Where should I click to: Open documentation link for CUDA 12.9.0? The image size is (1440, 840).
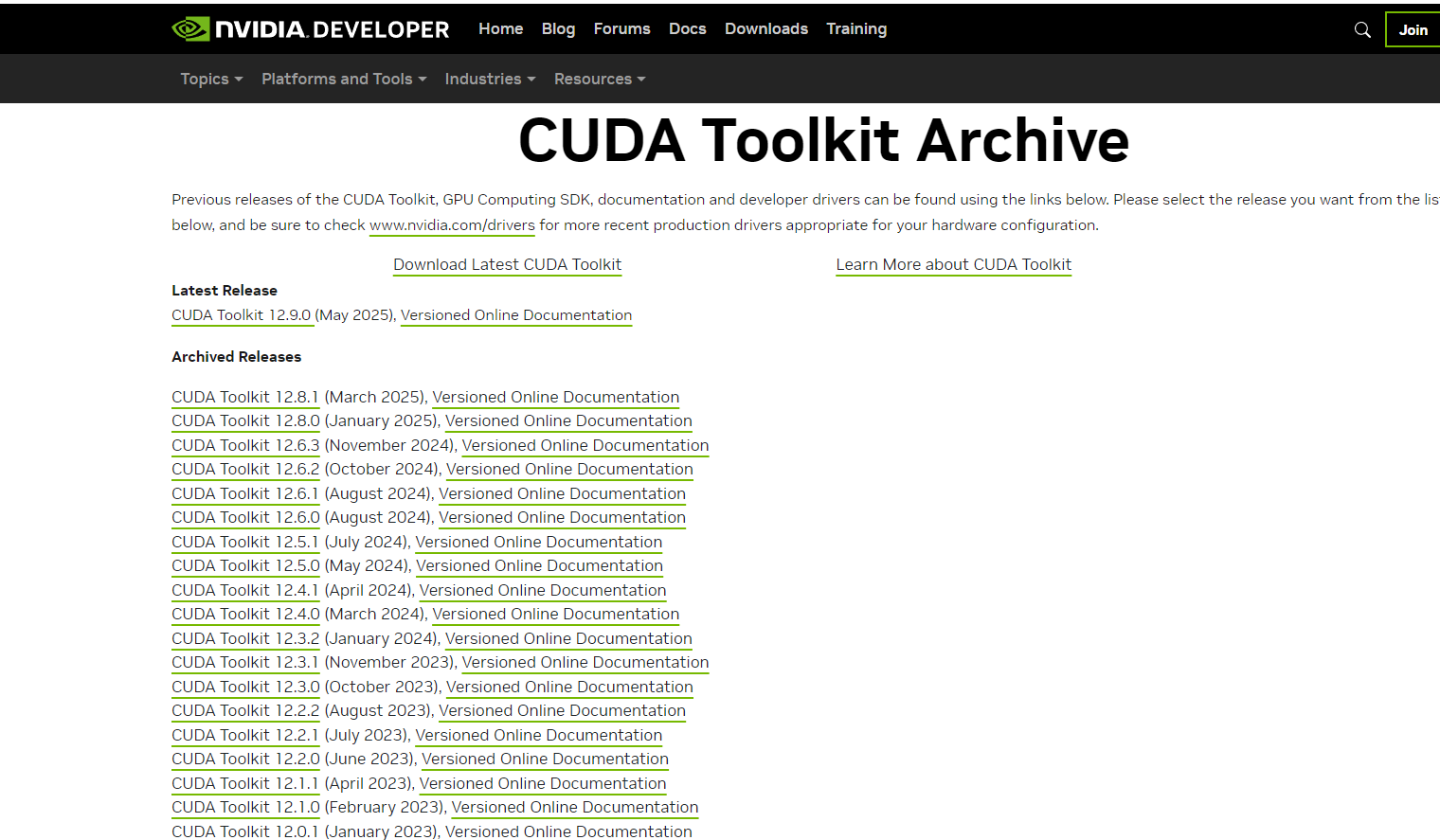click(516, 315)
